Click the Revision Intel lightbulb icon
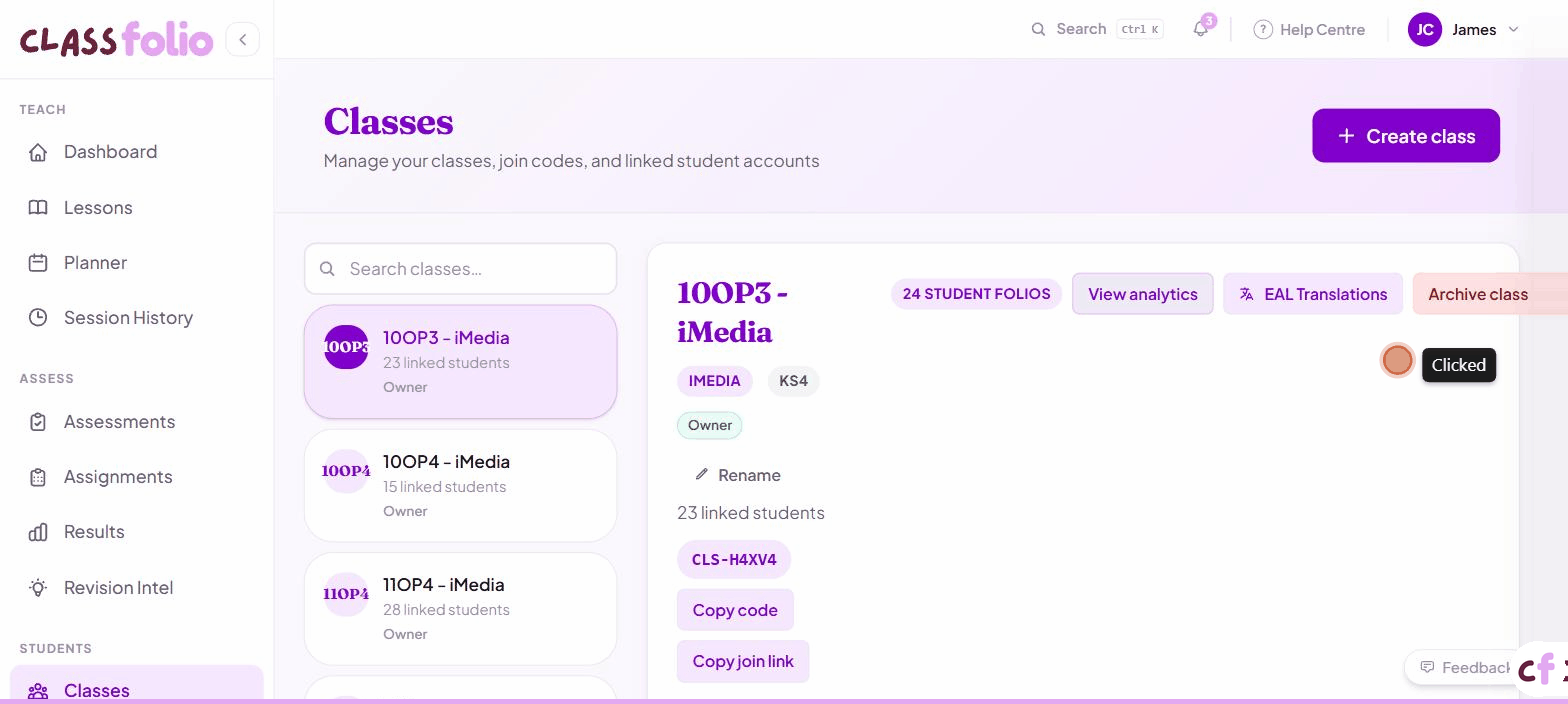 tap(38, 587)
